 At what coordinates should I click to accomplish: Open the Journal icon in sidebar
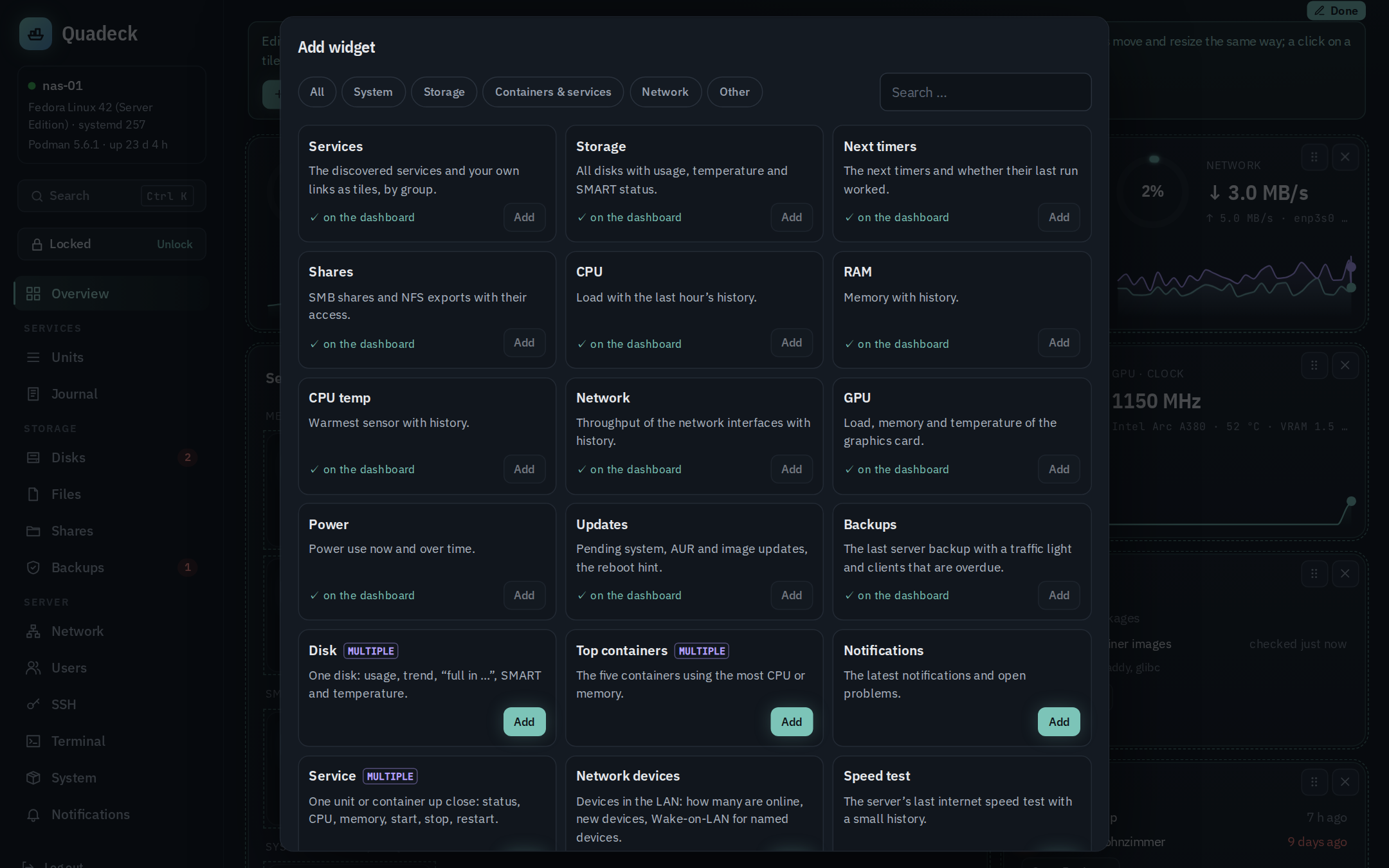tap(33, 394)
